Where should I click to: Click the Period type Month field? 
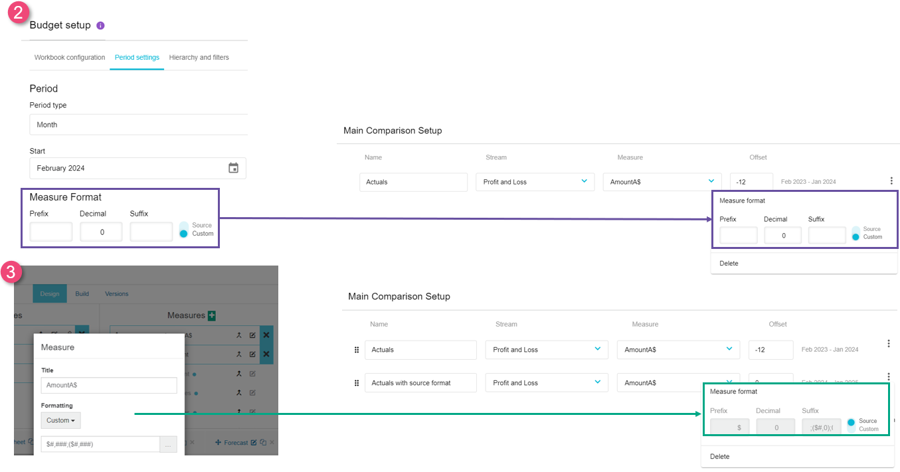138,125
